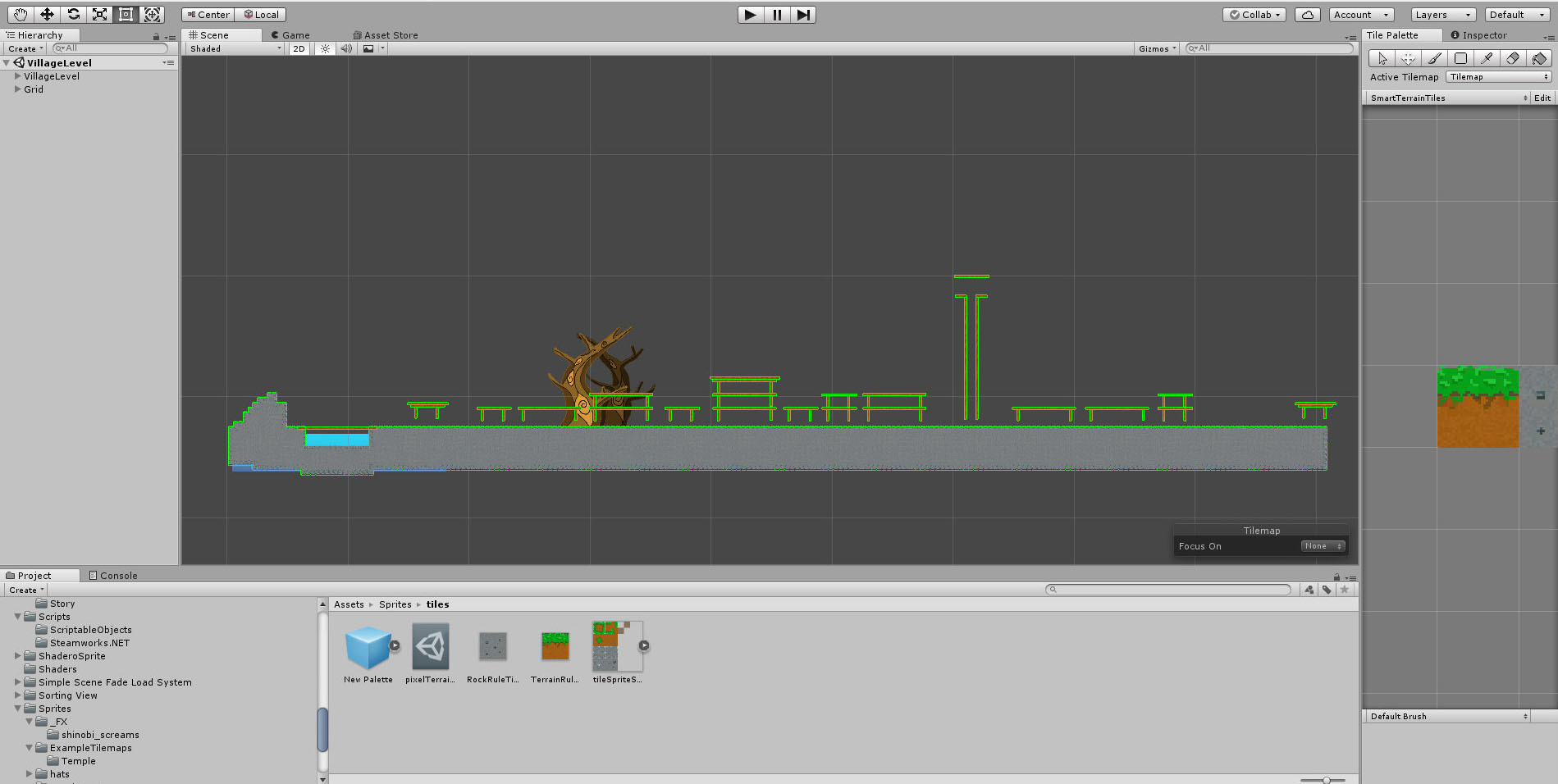Switch to the Inspector tab

(1483, 35)
